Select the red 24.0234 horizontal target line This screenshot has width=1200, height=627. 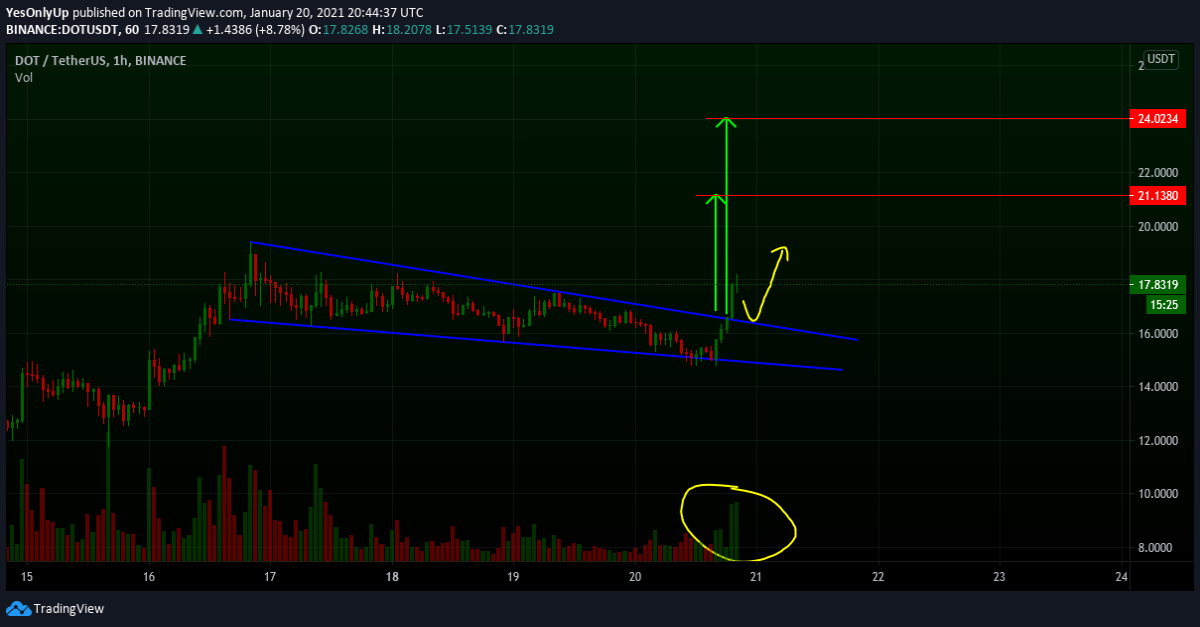(x=916, y=119)
